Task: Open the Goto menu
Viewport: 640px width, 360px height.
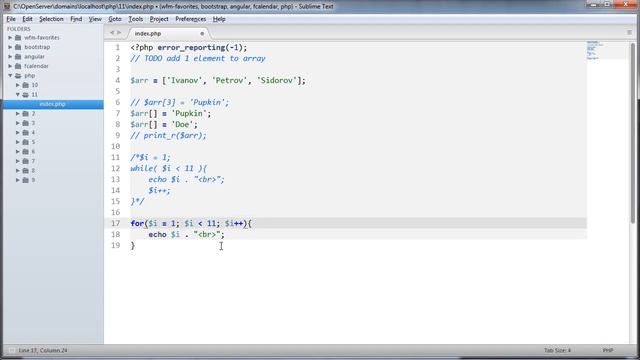Action: pos(115,19)
